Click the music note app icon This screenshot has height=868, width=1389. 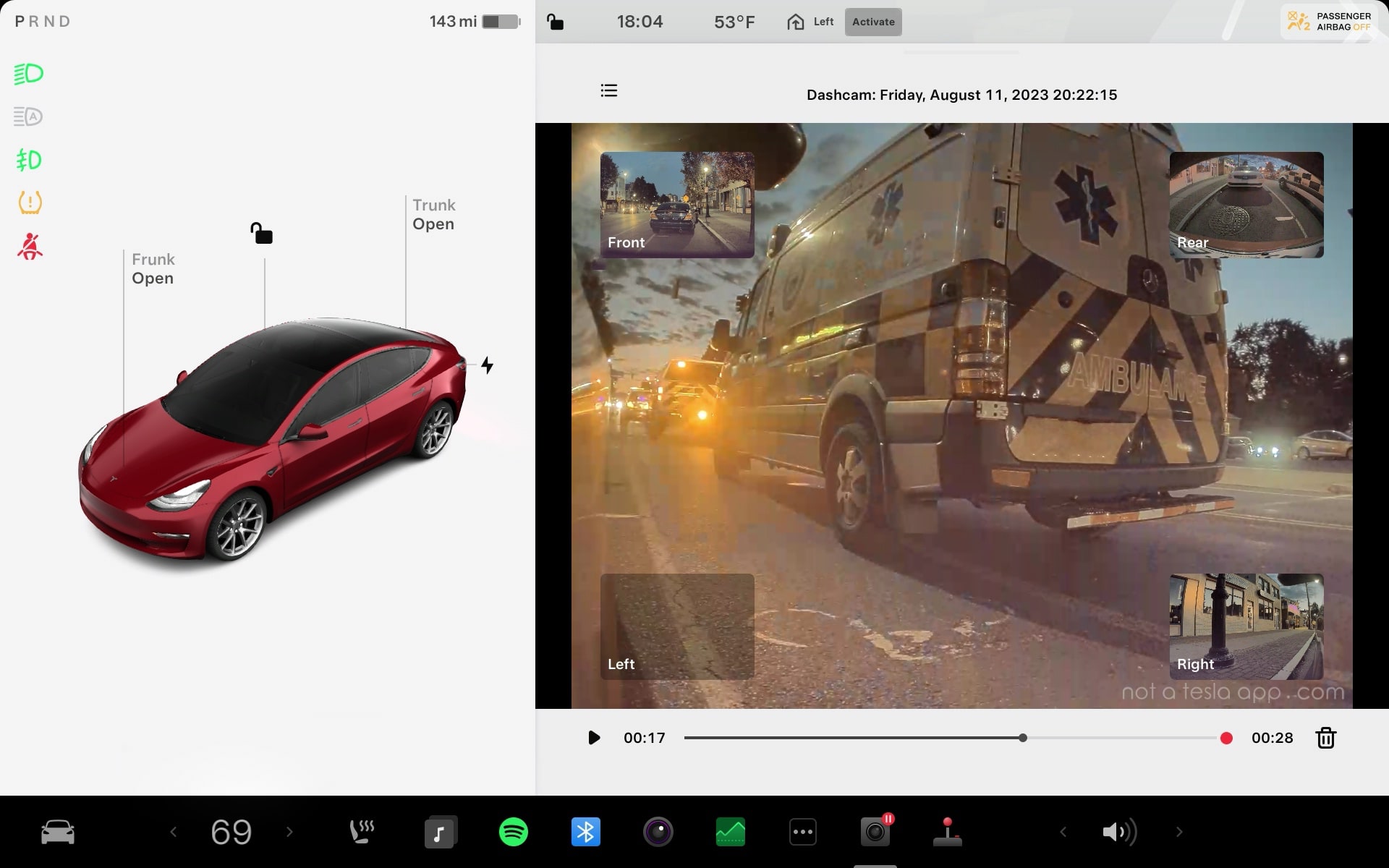pos(440,831)
